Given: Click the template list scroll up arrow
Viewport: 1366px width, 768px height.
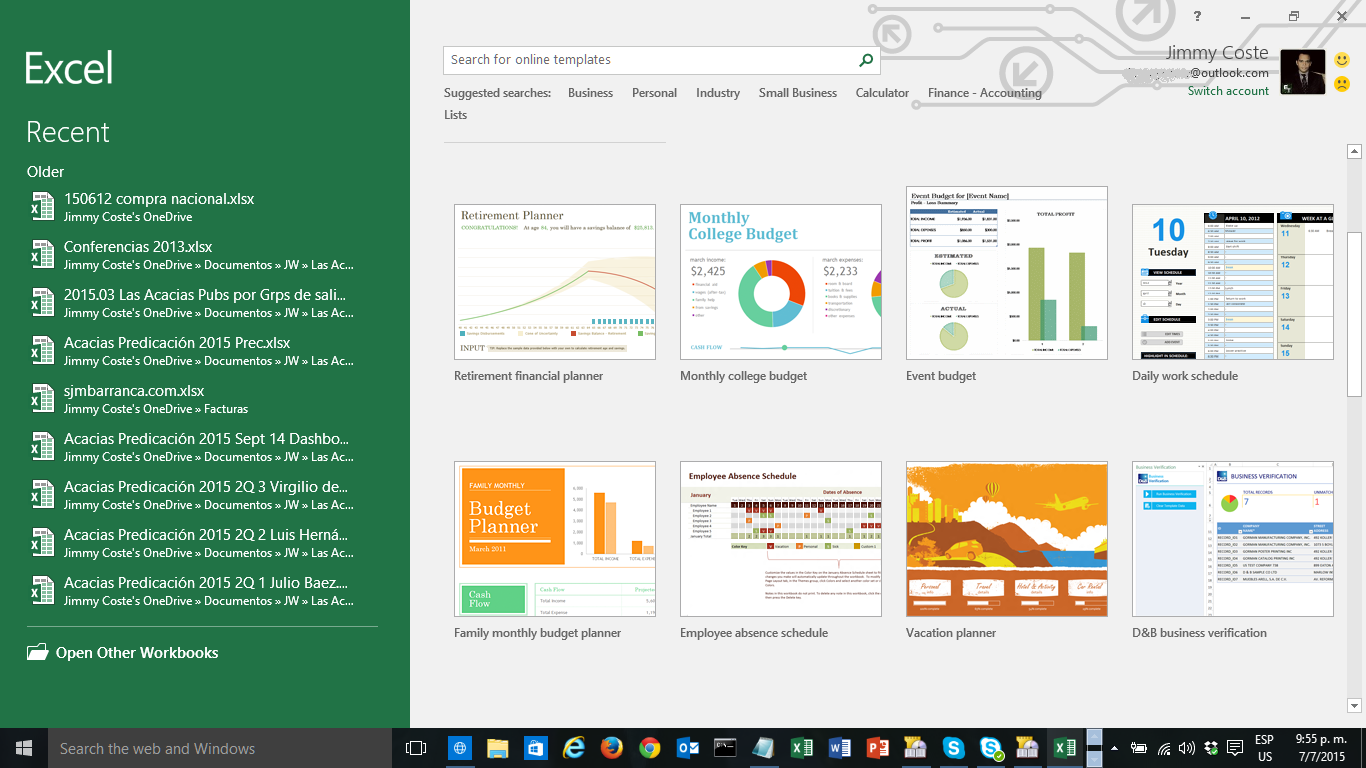Looking at the screenshot, I should click(1355, 152).
